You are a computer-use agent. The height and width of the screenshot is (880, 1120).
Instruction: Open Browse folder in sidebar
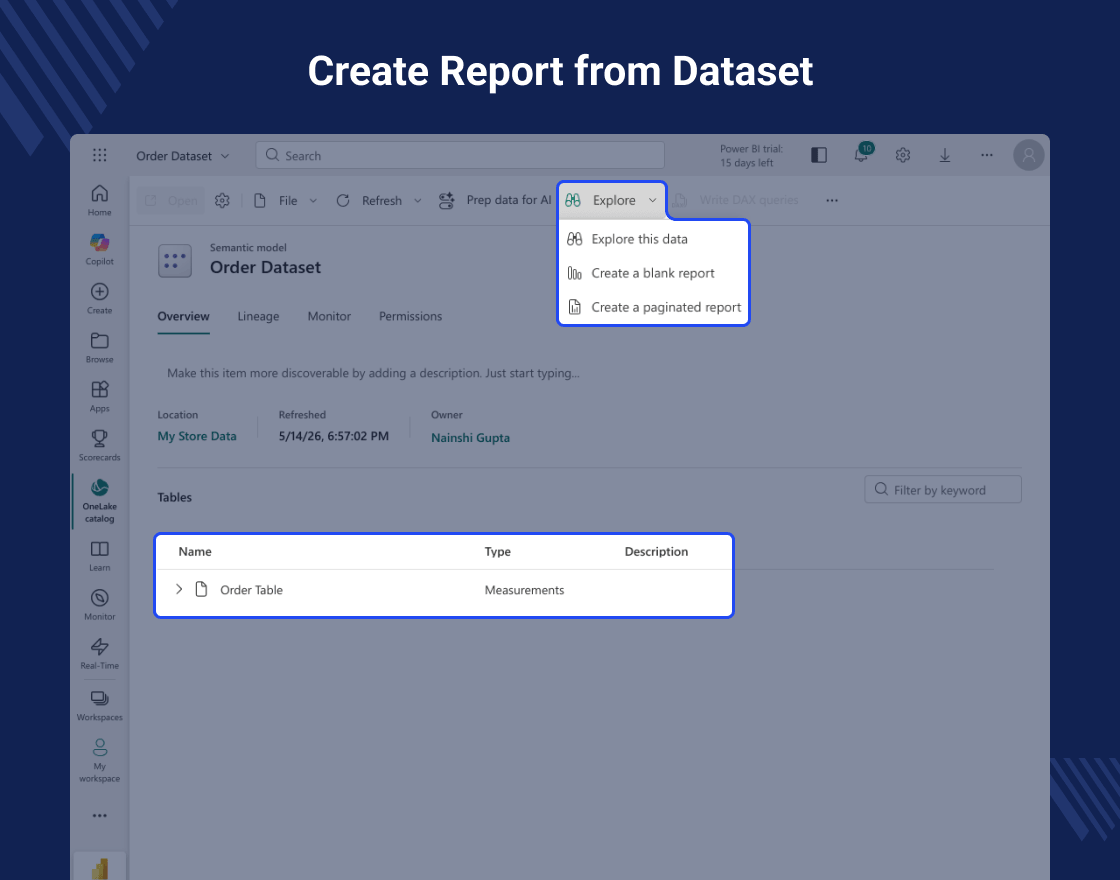(99, 347)
